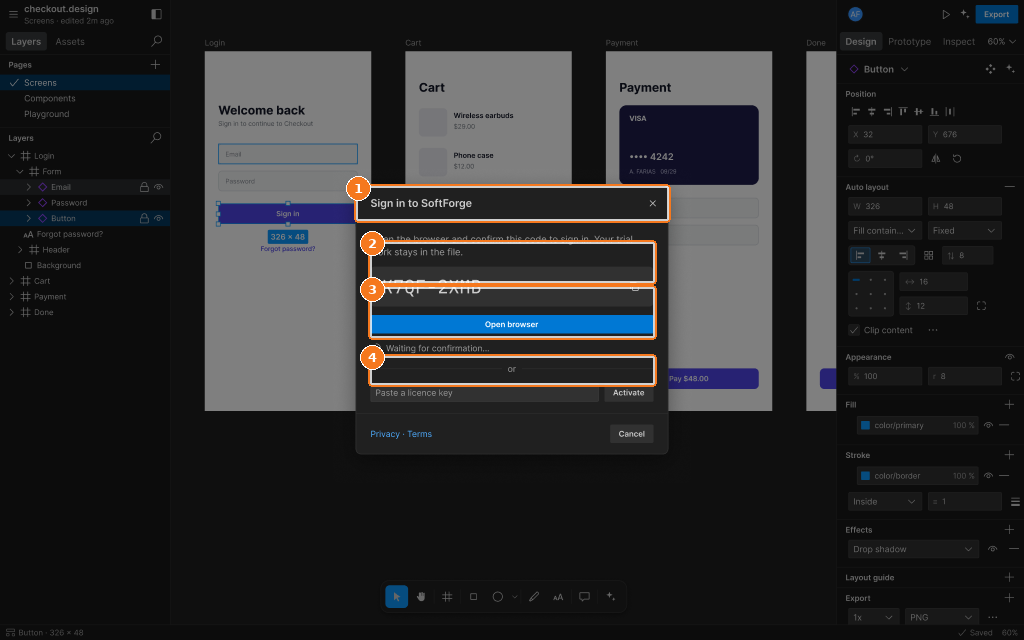Click the Activate licence button
Viewport: 1024px width, 640px height.
(x=628, y=392)
